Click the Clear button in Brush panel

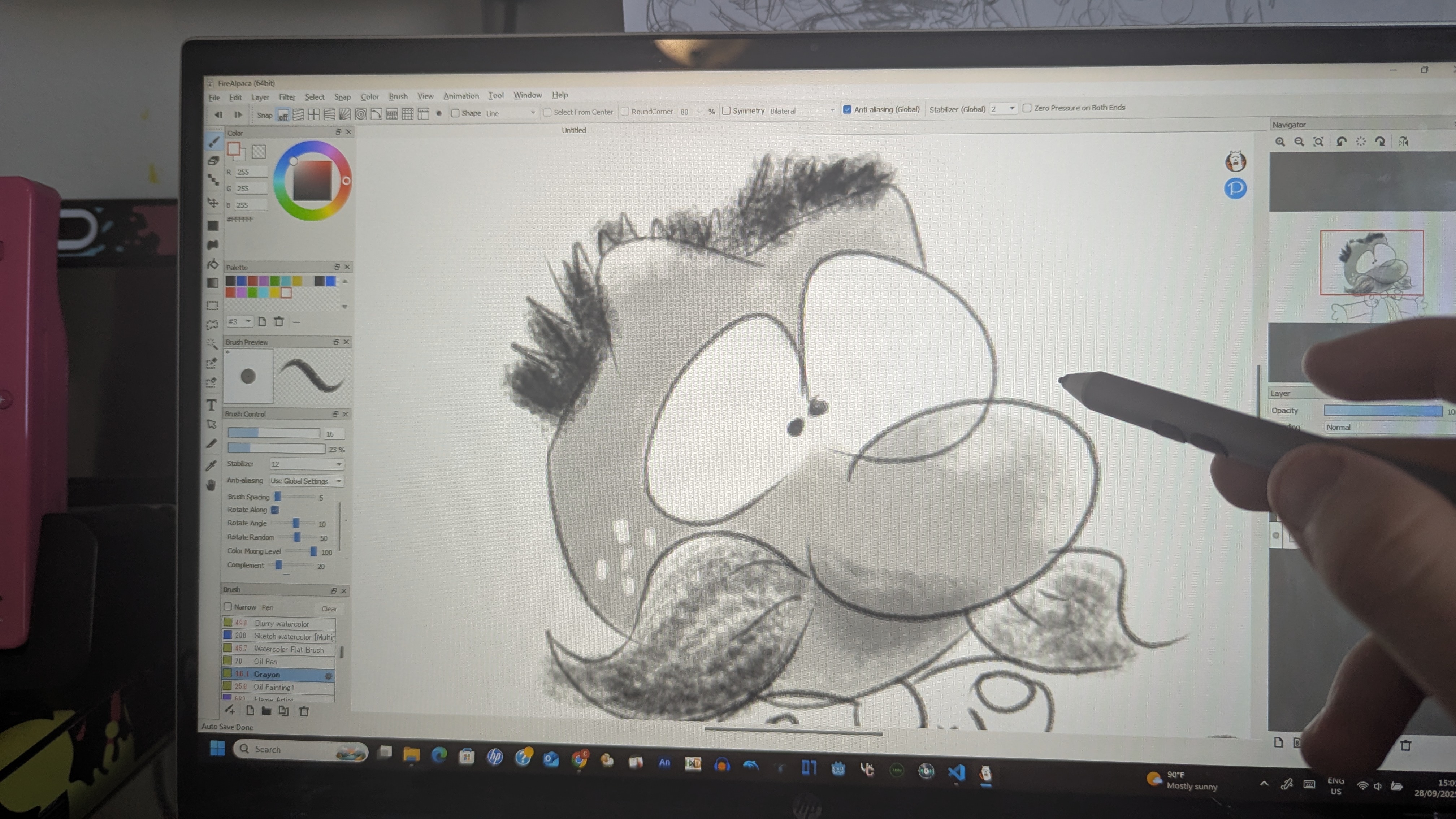pyautogui.click(x=329, y=609)
